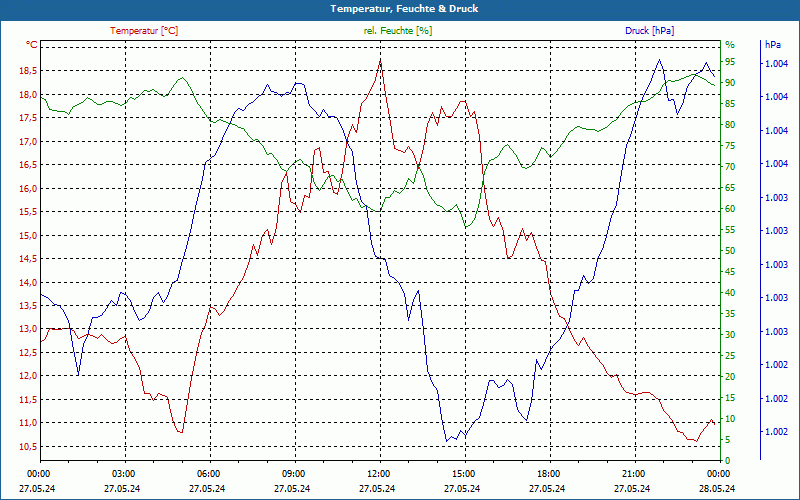The height and width of the screenshot is (500, 800).
Task: Click the green % unit above humidity axis
Action: pyautogui.click(x=730, y=45)
